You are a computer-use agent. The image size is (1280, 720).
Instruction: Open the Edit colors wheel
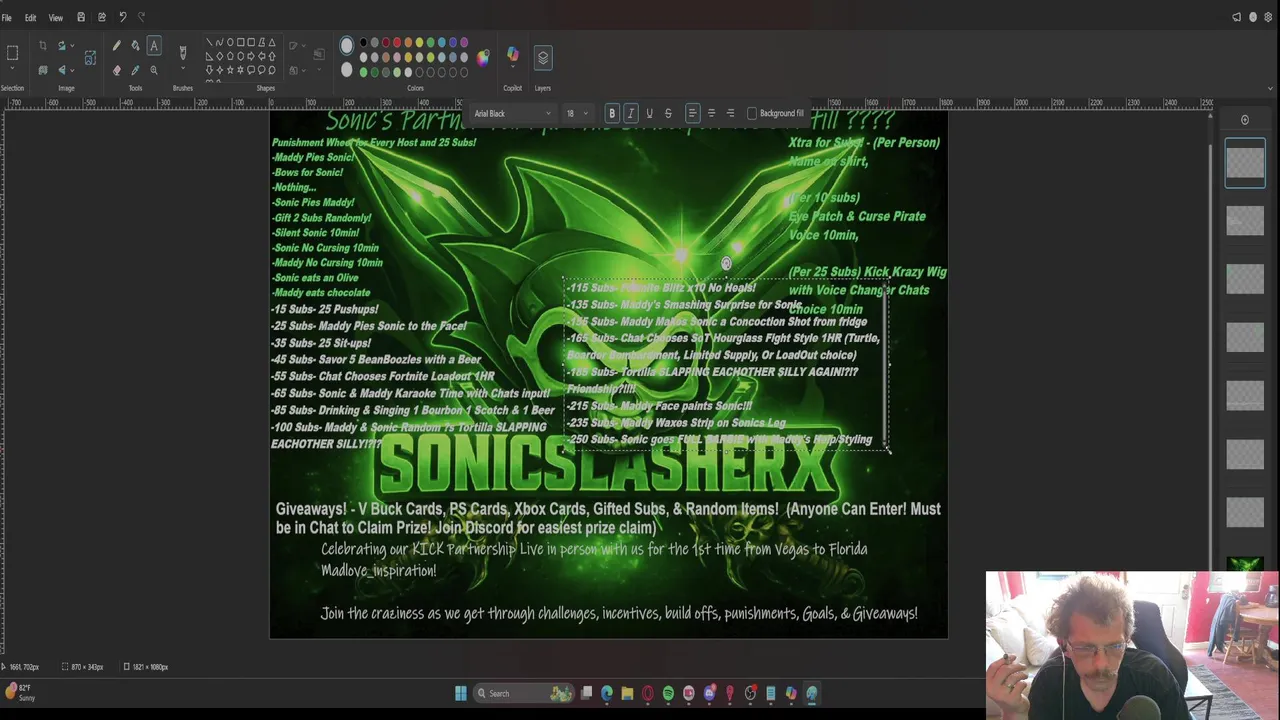pos(483,57)
